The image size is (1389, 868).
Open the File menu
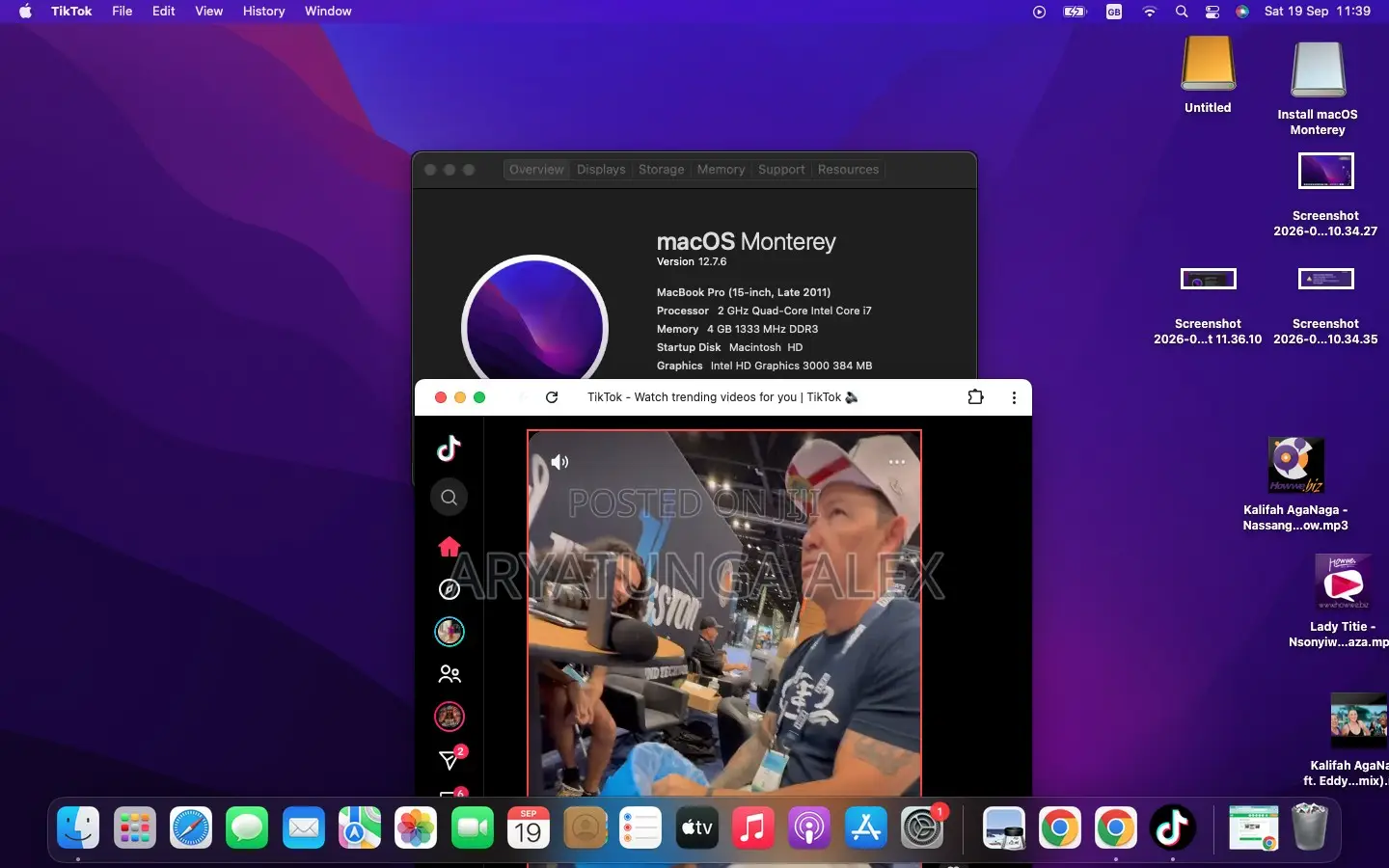(123, 12)
